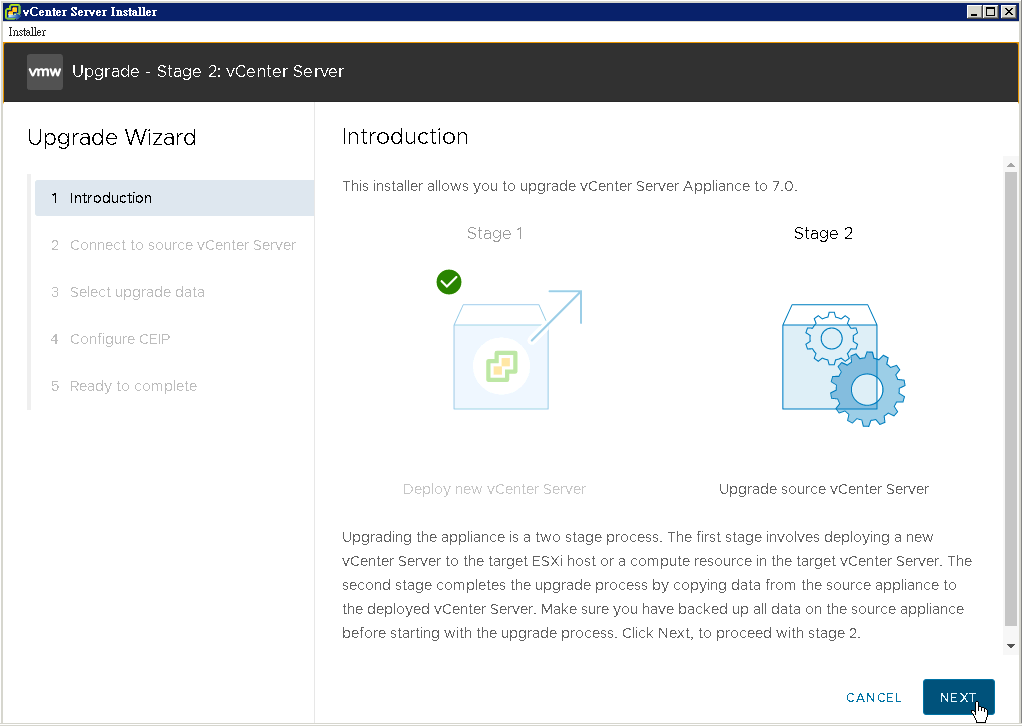Click the Upgrade - Stage 2: vCenter Server title

[208, 71]
